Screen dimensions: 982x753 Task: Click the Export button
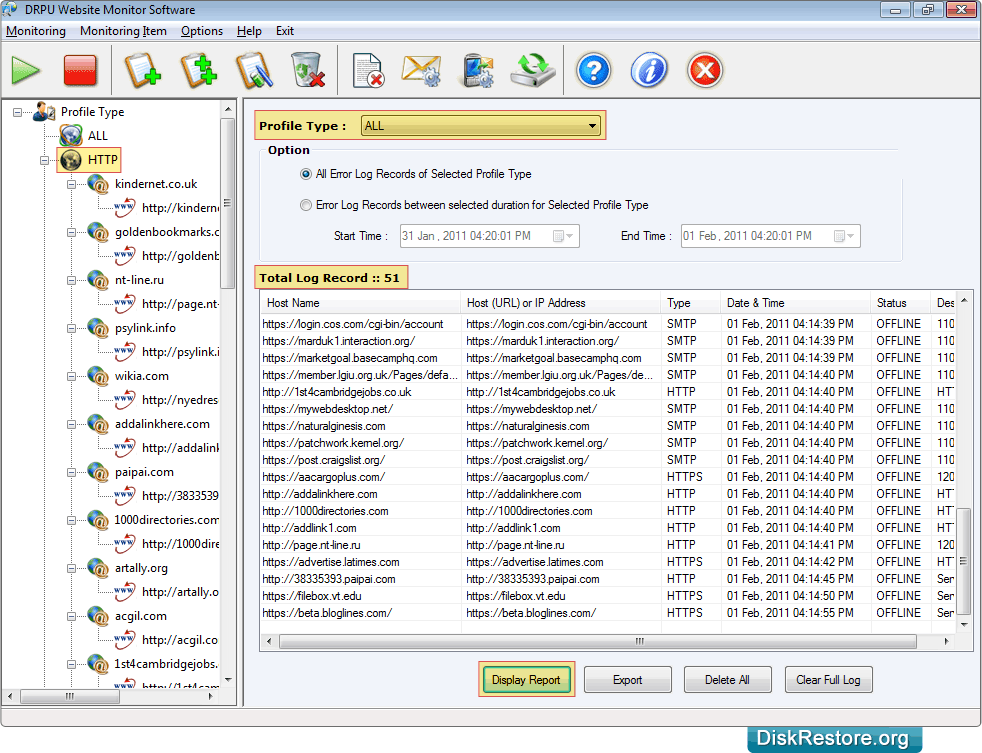(628, 680)
